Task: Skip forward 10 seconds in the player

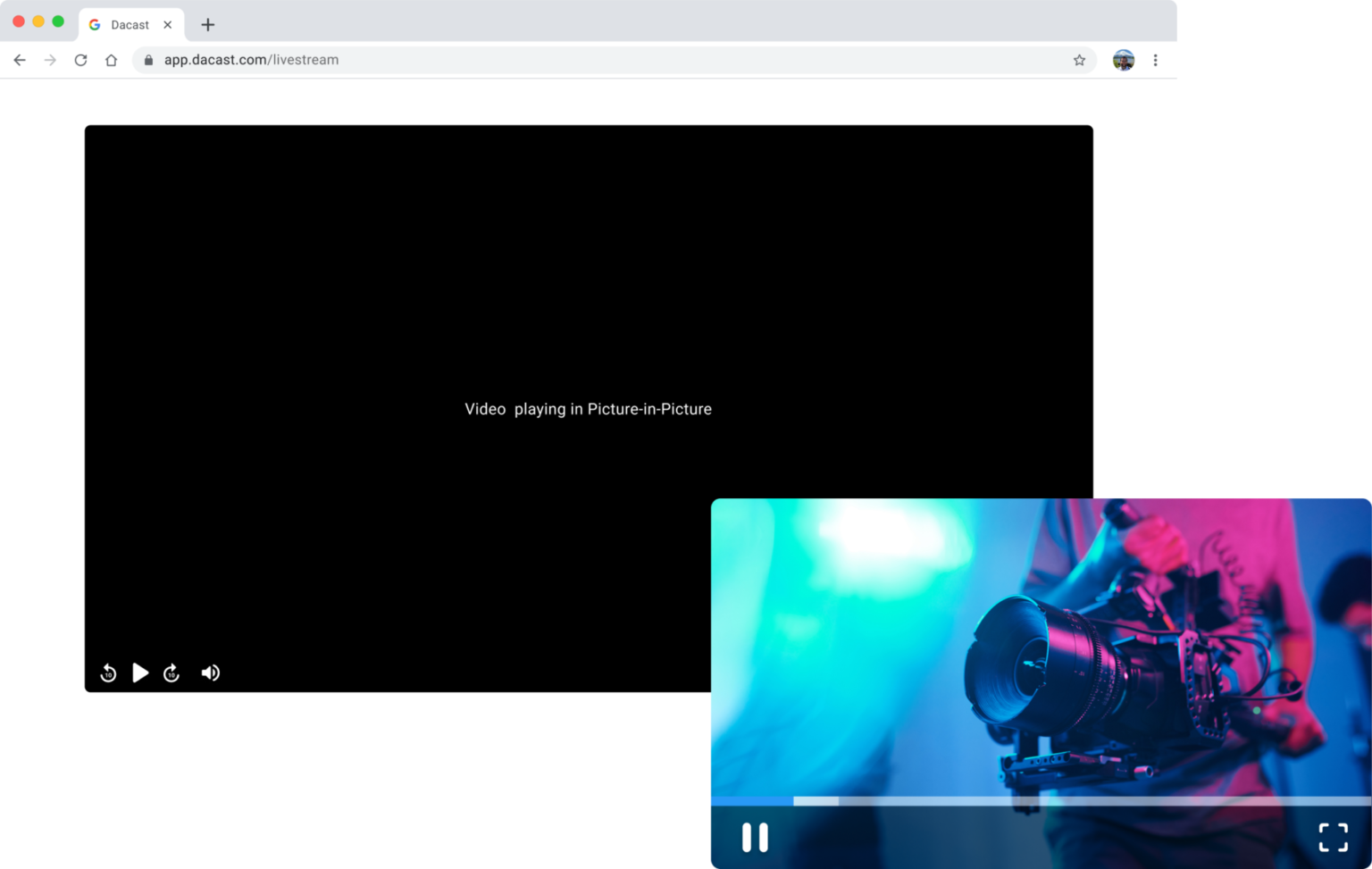Action: (x=171, y=673)
